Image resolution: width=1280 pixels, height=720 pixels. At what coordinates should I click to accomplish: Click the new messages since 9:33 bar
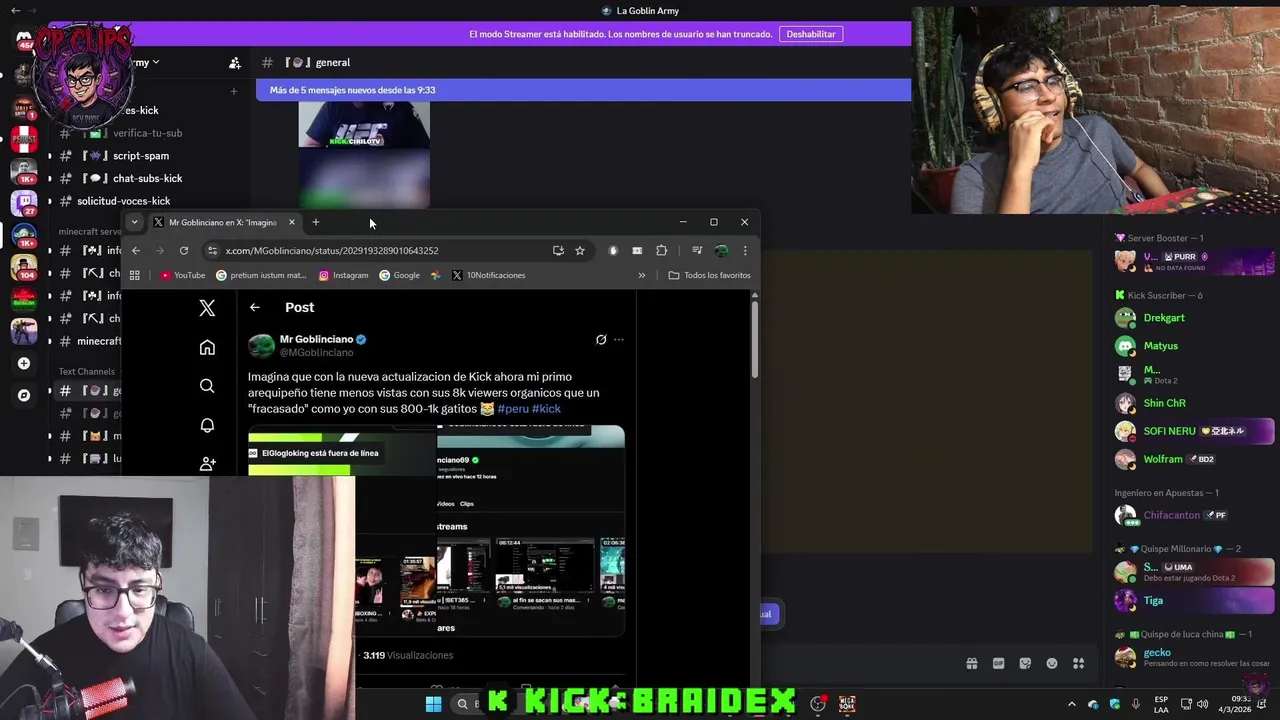[x=583, y=90]
